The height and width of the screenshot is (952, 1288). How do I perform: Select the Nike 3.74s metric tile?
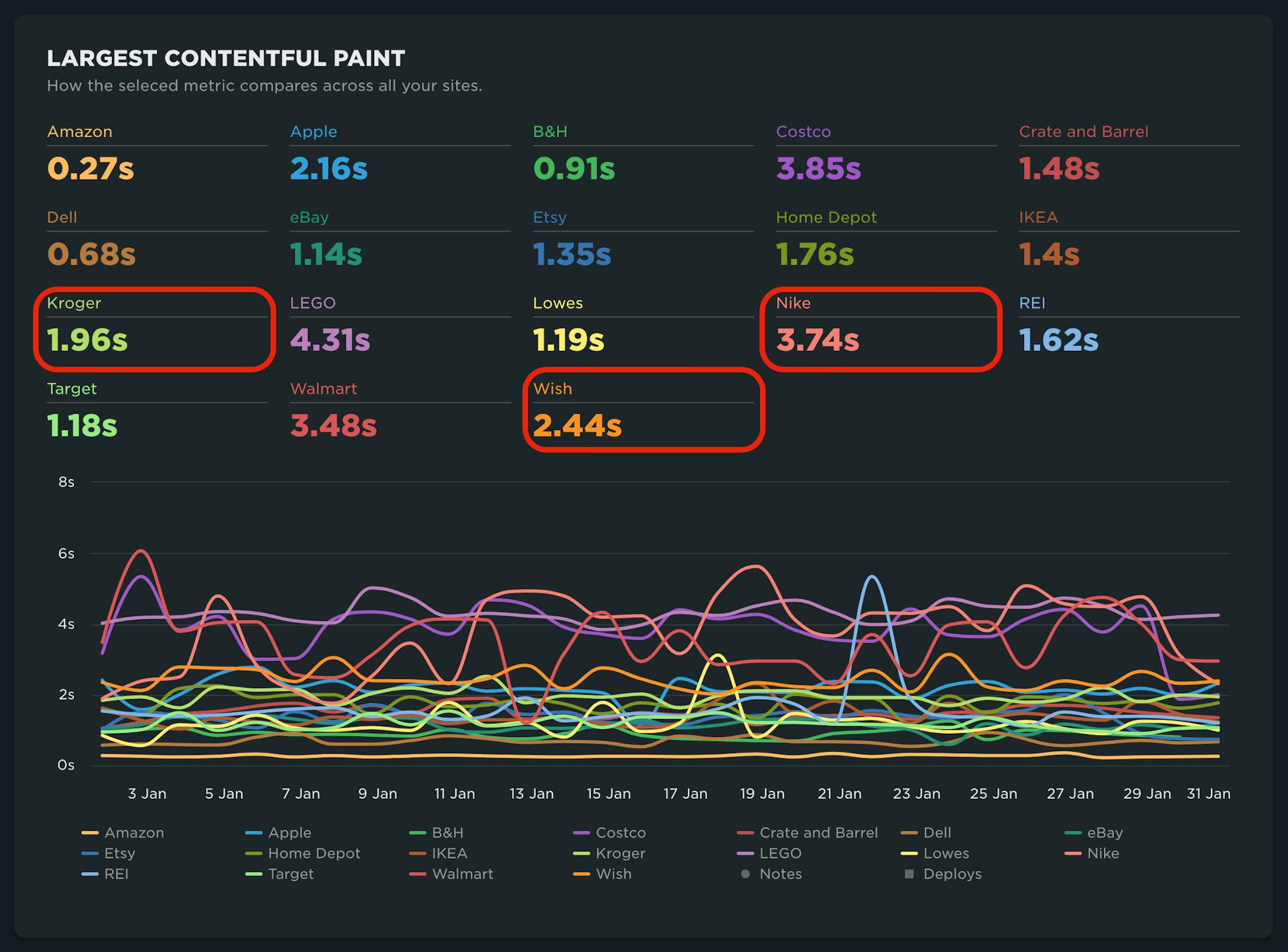tap(880, 329)
